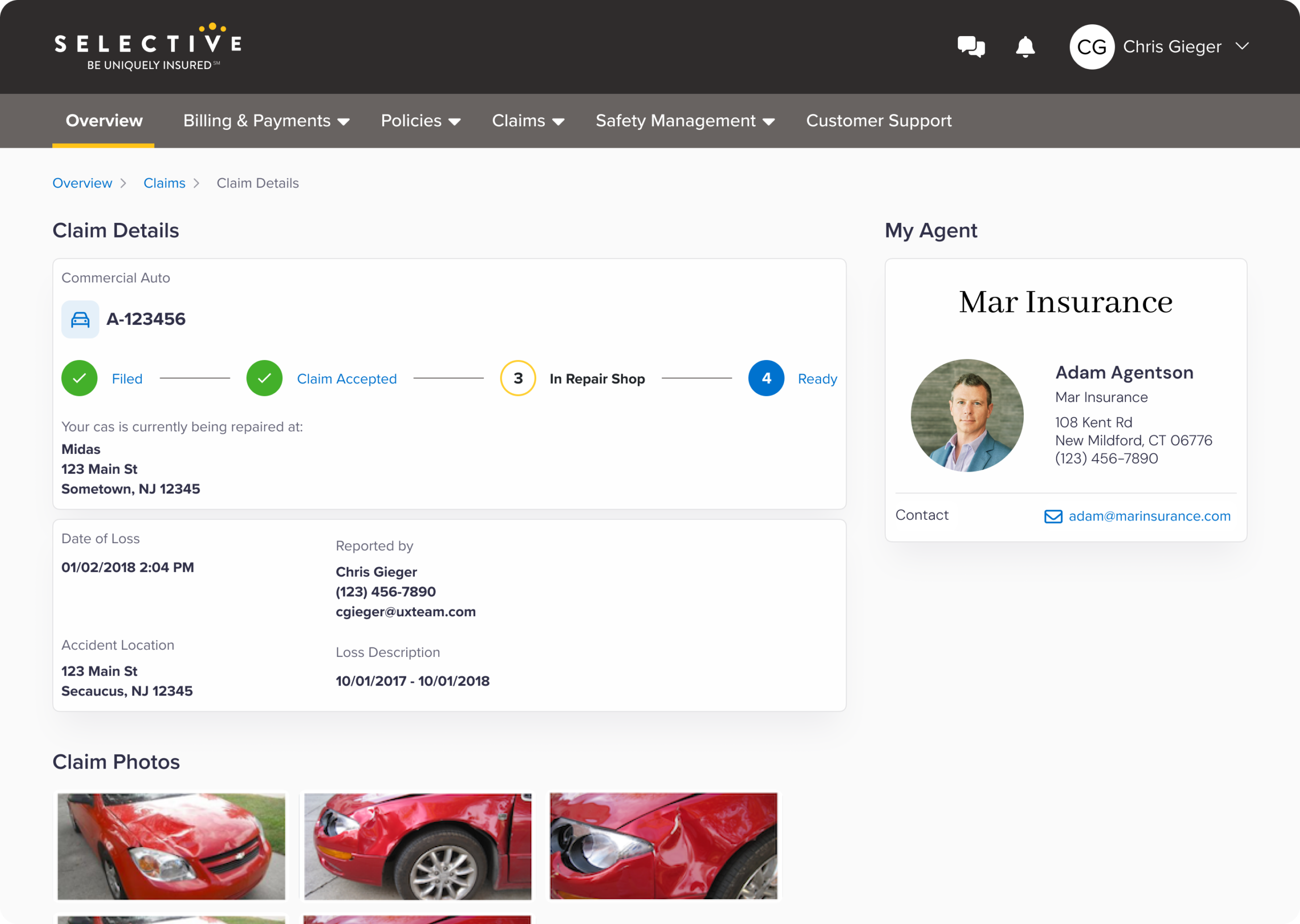Click the CG user avatar
This screenshot has width=1300, height=924.
point(1091,47)
